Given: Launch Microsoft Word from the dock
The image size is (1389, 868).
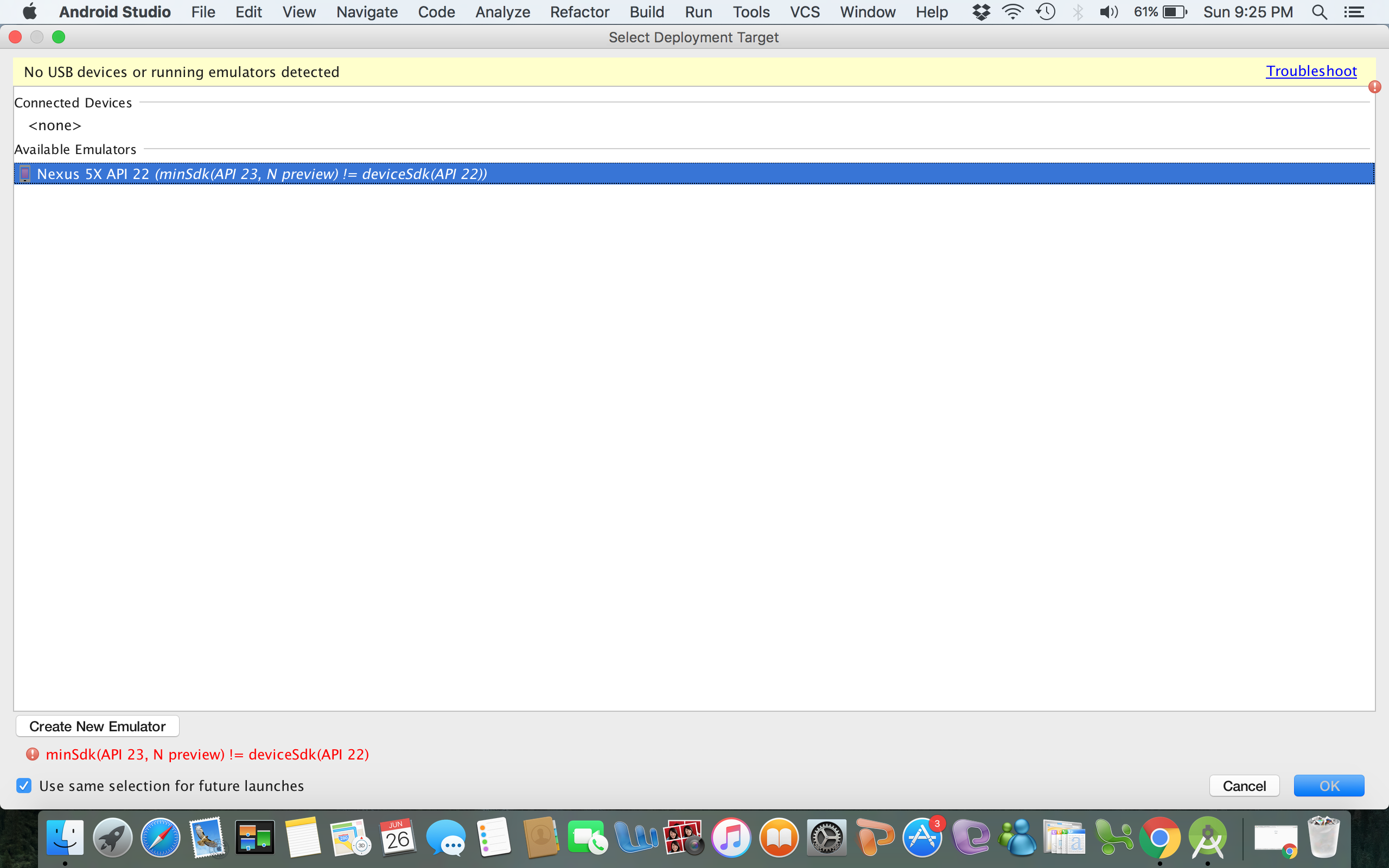Looking at the screenshot, I should coord(636,838).
